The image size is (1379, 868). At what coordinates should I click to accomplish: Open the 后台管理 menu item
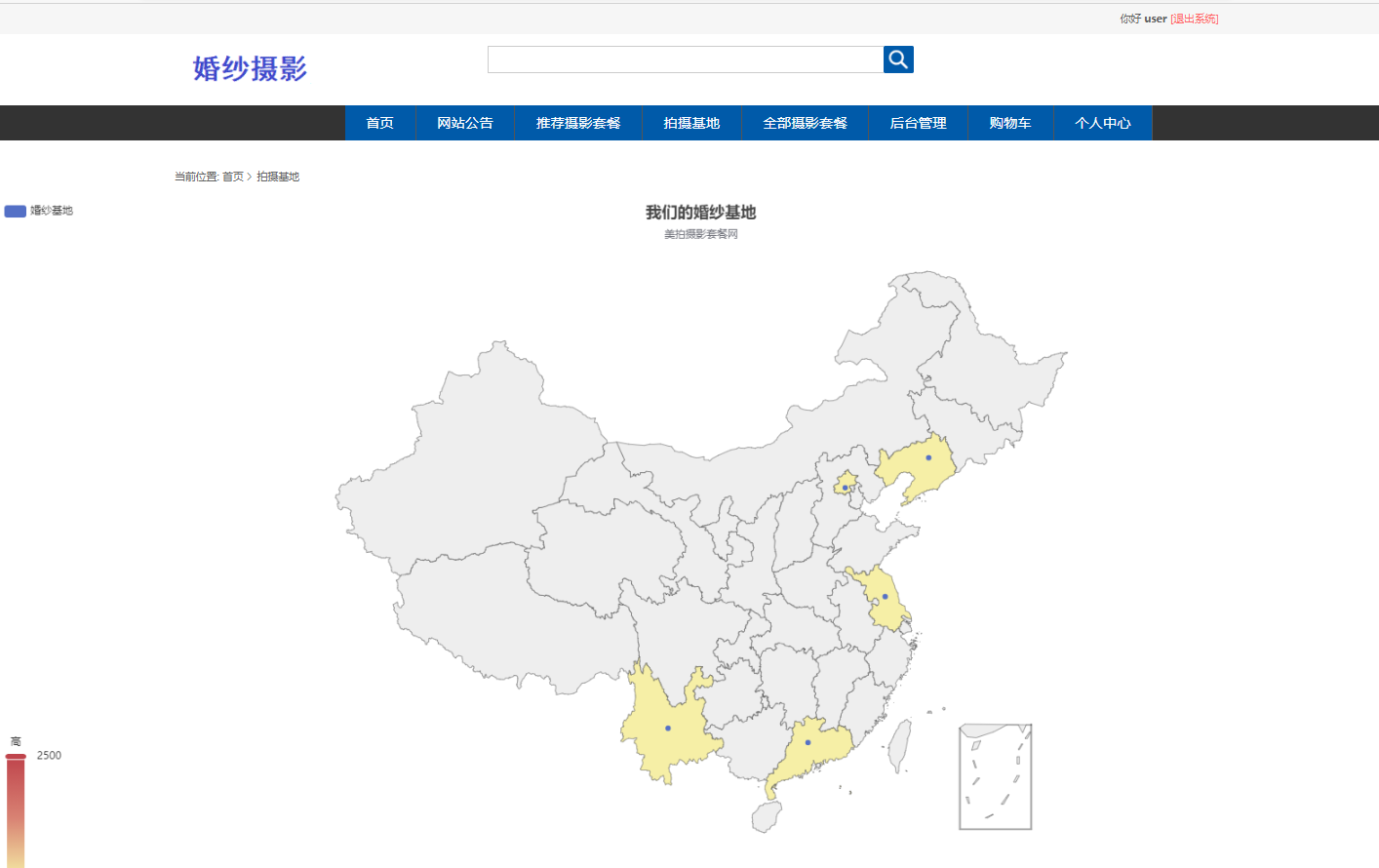pyautogui.click(x=918, y=123)
